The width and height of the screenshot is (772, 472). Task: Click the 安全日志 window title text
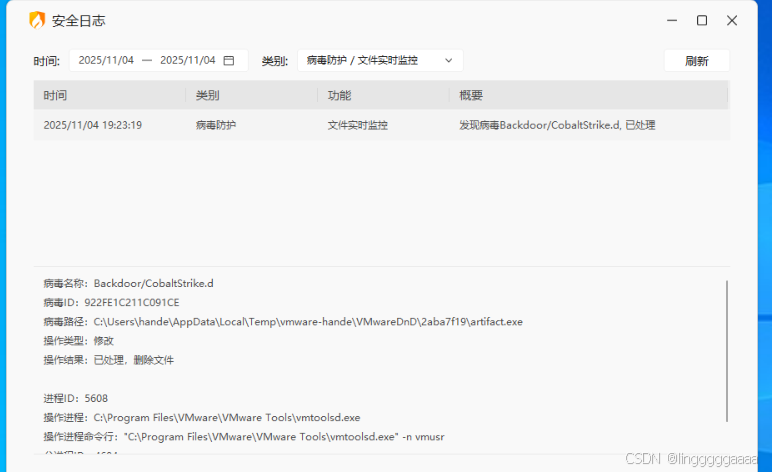tap(78, 21)
